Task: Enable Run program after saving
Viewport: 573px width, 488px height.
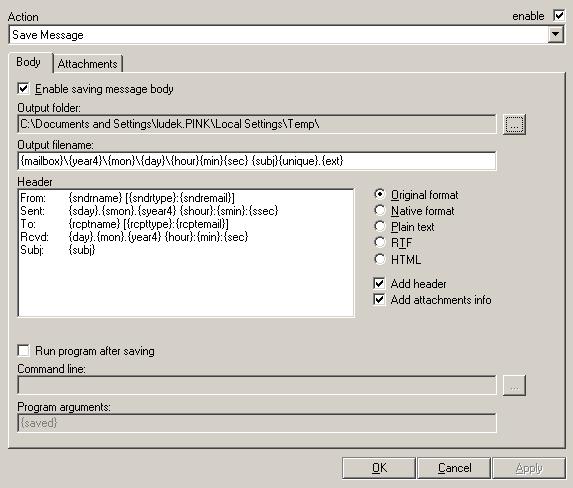Action: [x=23, y=351]
